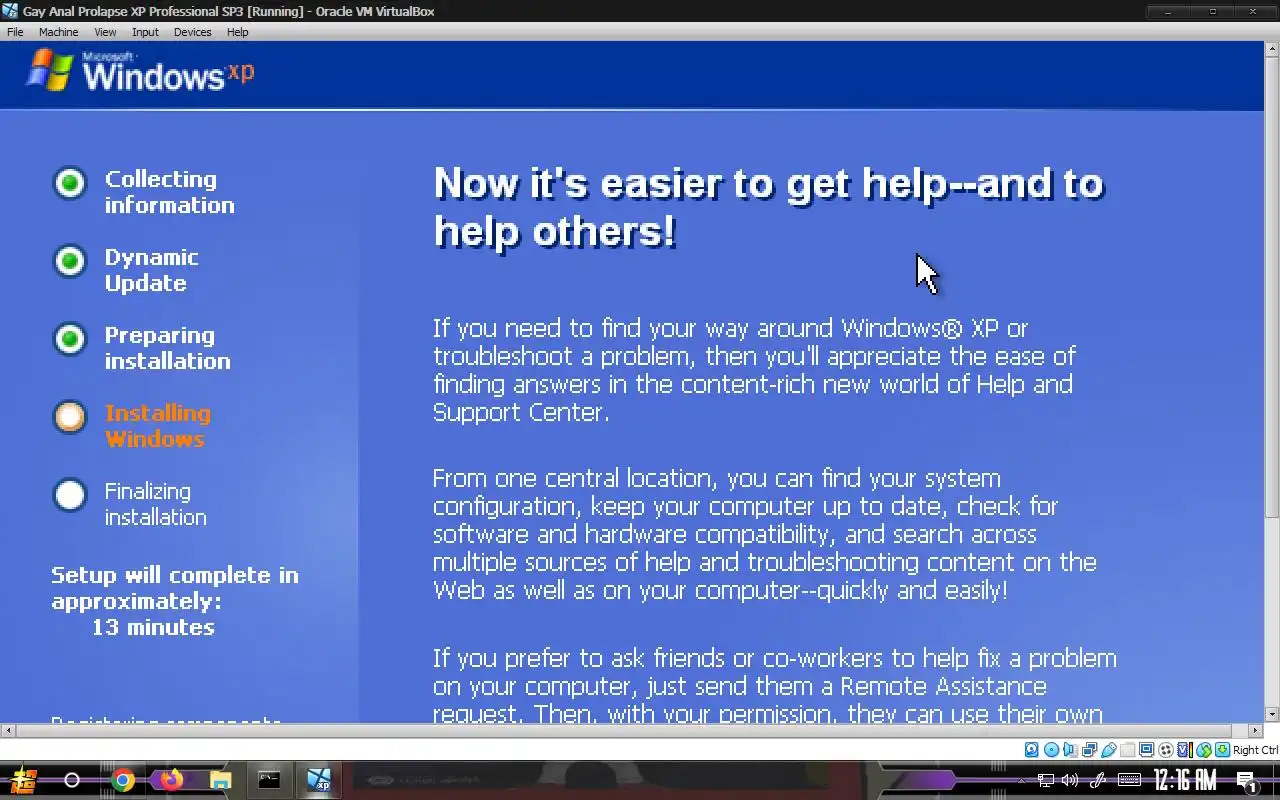Screen dimensions: 1280x800
Task: Launch Google Chrome from the taskbar
Action: tap(123, 780)
